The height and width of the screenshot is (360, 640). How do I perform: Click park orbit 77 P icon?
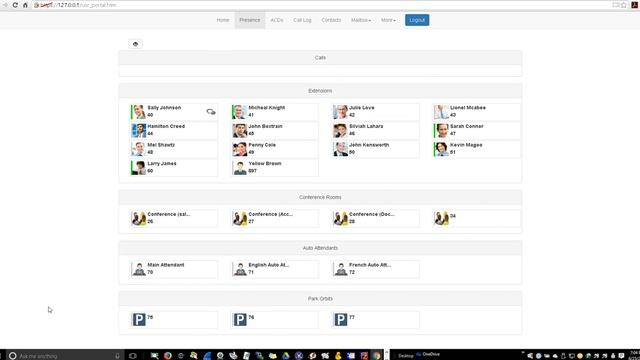[340, 320]
